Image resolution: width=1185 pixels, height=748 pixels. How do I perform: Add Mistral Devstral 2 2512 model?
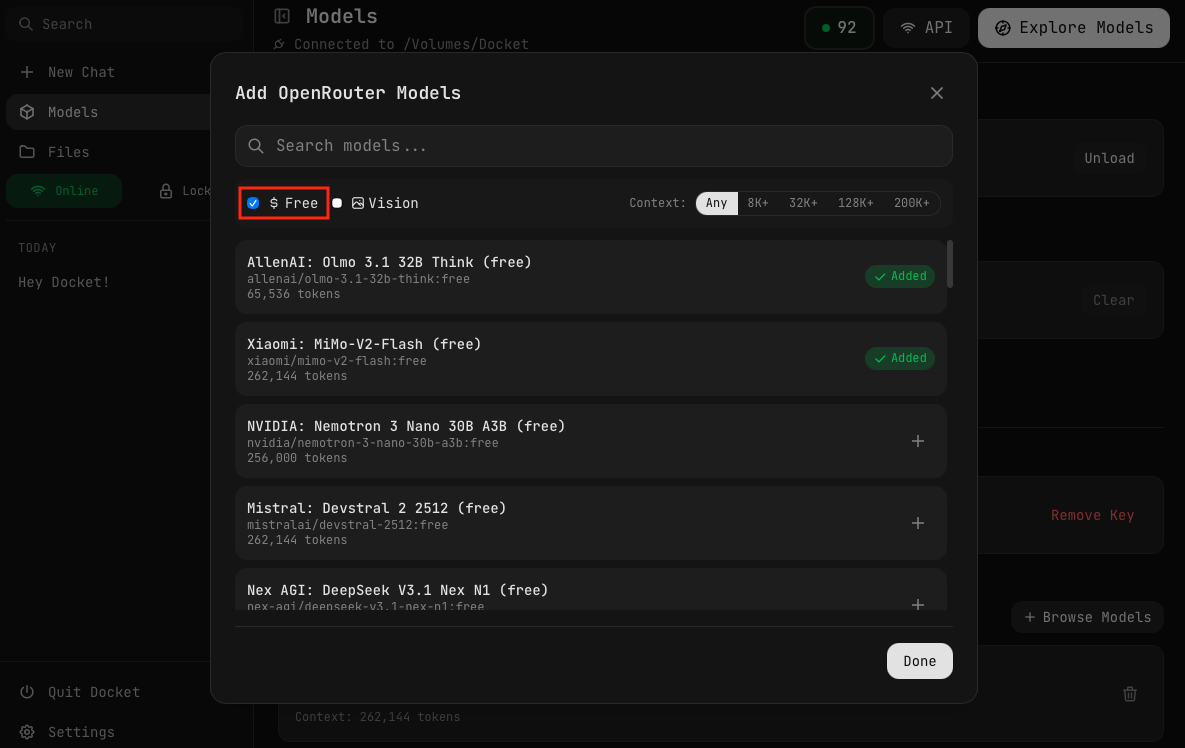pyautogui.click(x=918, y=523)
